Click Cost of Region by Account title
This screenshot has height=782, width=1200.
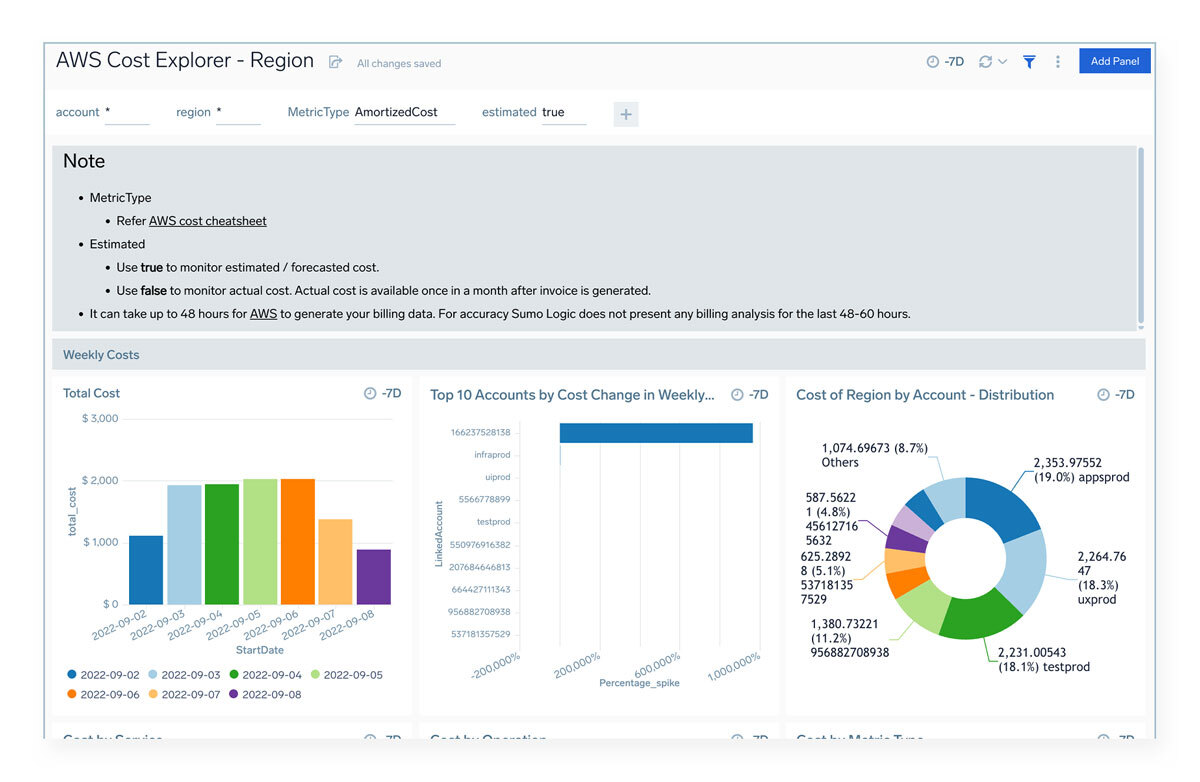(x=925, y=395)
